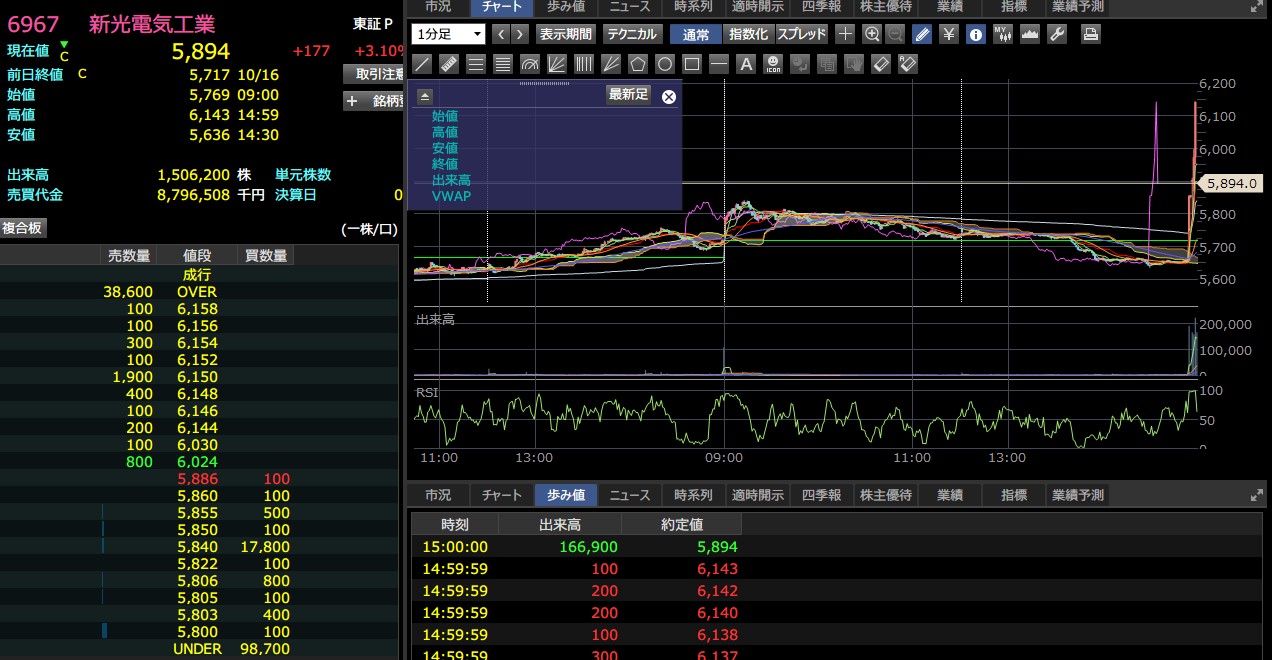This screenshot has width=1272, height=660.
Task: Click the 出来高 column header in tick table
Action: [x=560, y=524]
